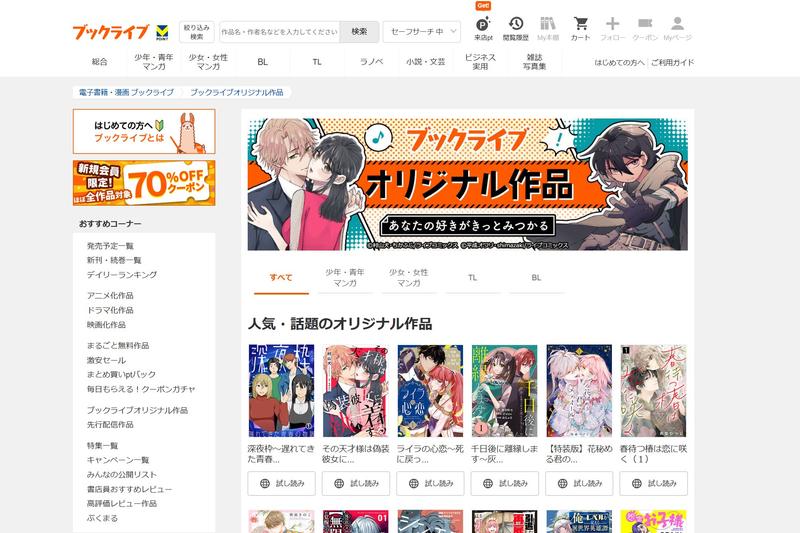
Task: Open the 春待つ椿は恋に咲く cover
Action: pos(654,391)
